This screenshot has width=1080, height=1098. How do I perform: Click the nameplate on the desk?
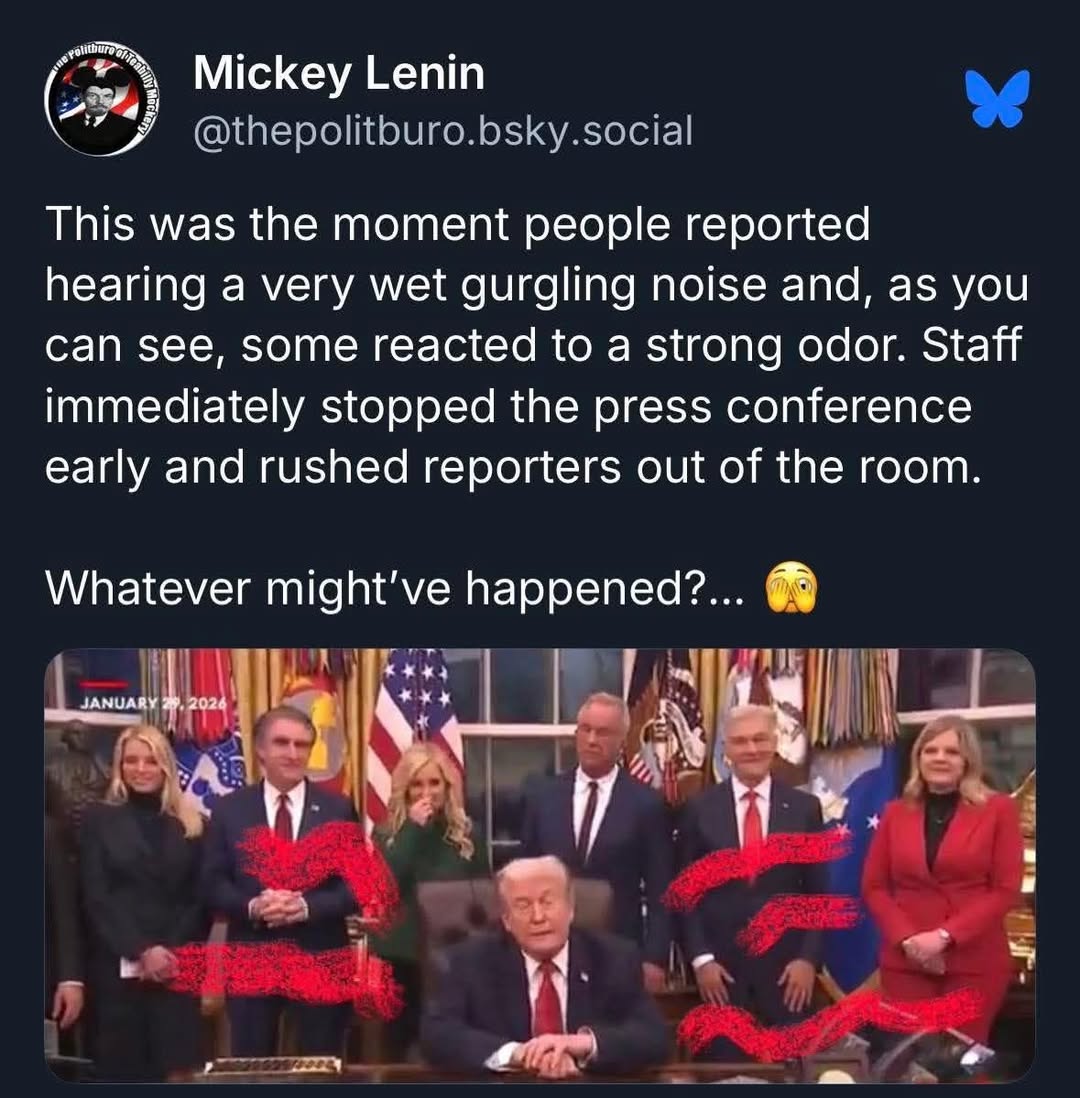click(x=272, y=1065)
